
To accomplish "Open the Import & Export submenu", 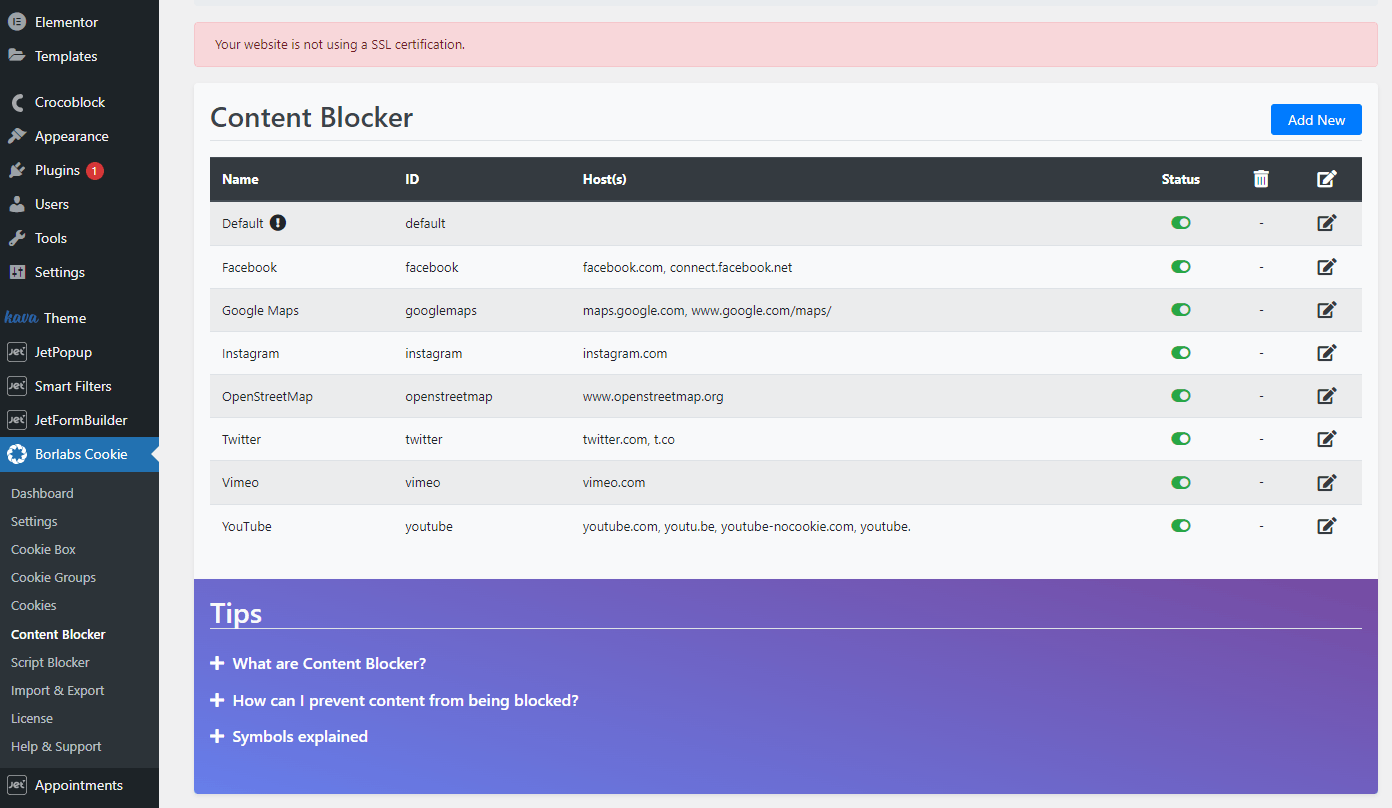I will tap(57, 690).
